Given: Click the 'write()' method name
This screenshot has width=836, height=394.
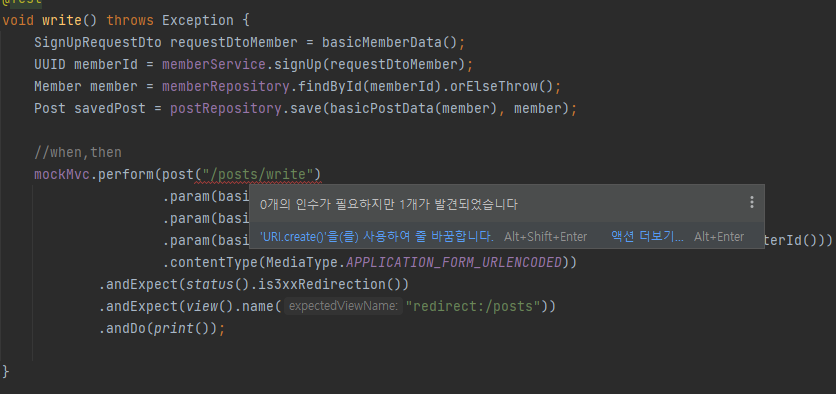Looking at the screenshot, I should [70, 21].
